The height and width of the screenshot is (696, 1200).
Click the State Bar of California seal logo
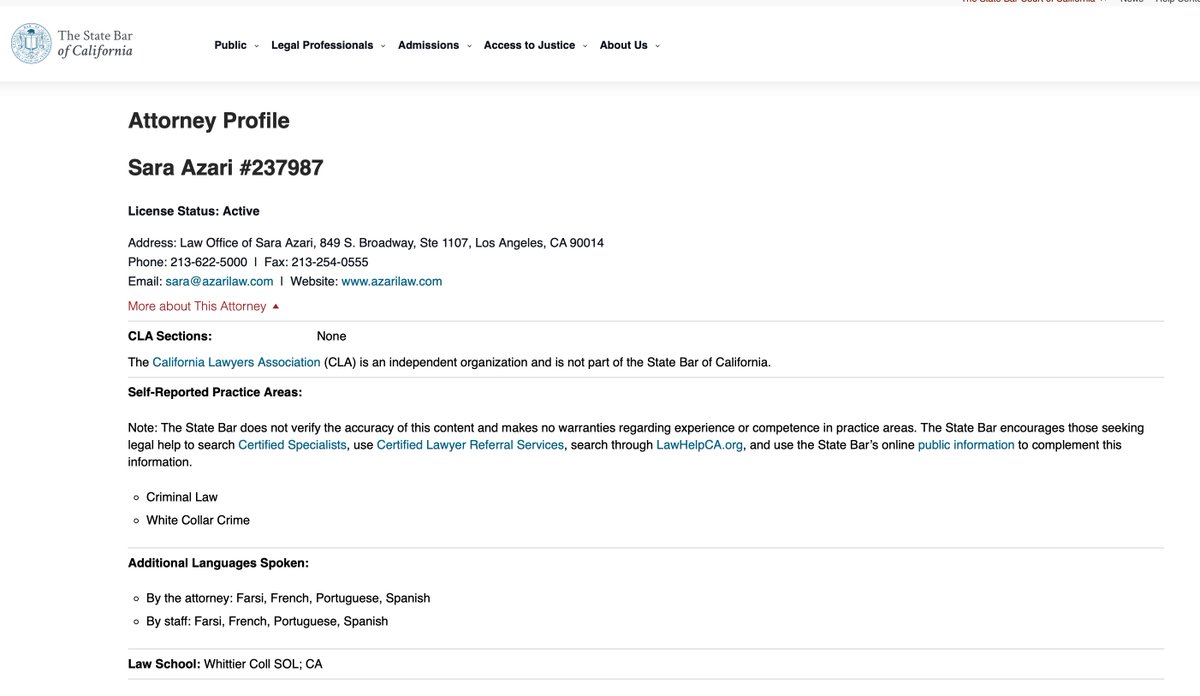click(31, 44)
